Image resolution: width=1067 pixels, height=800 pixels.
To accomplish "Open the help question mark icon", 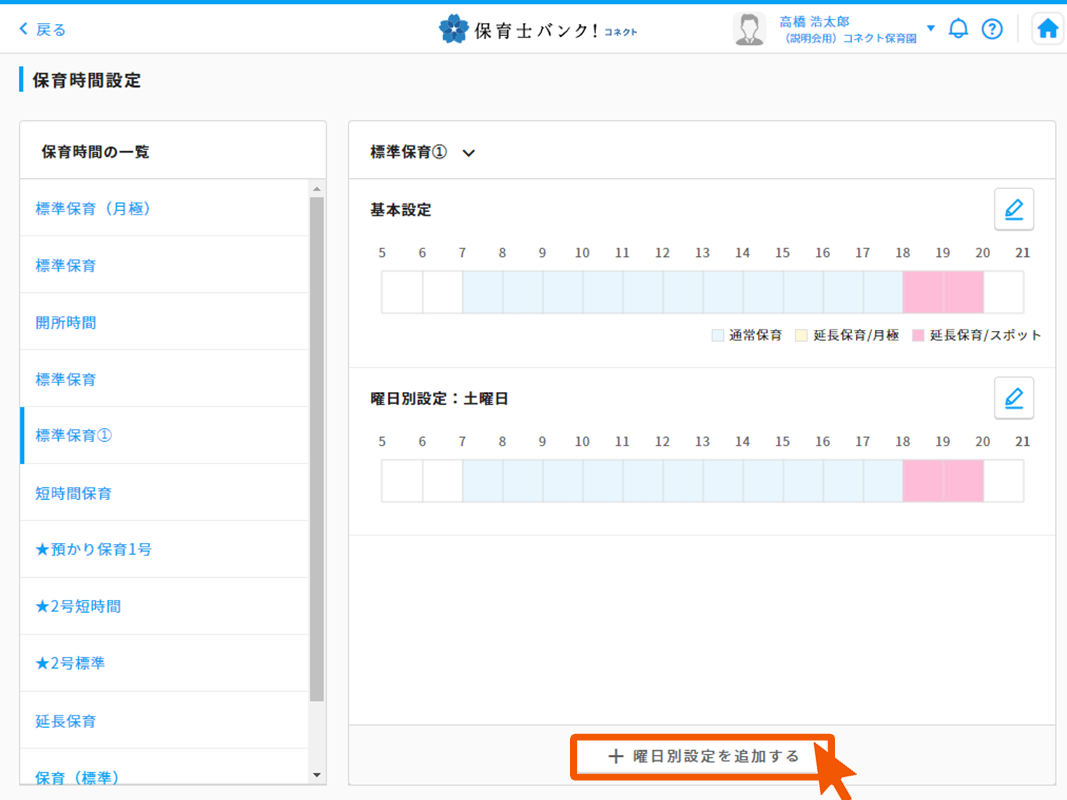I will (991, 29).
